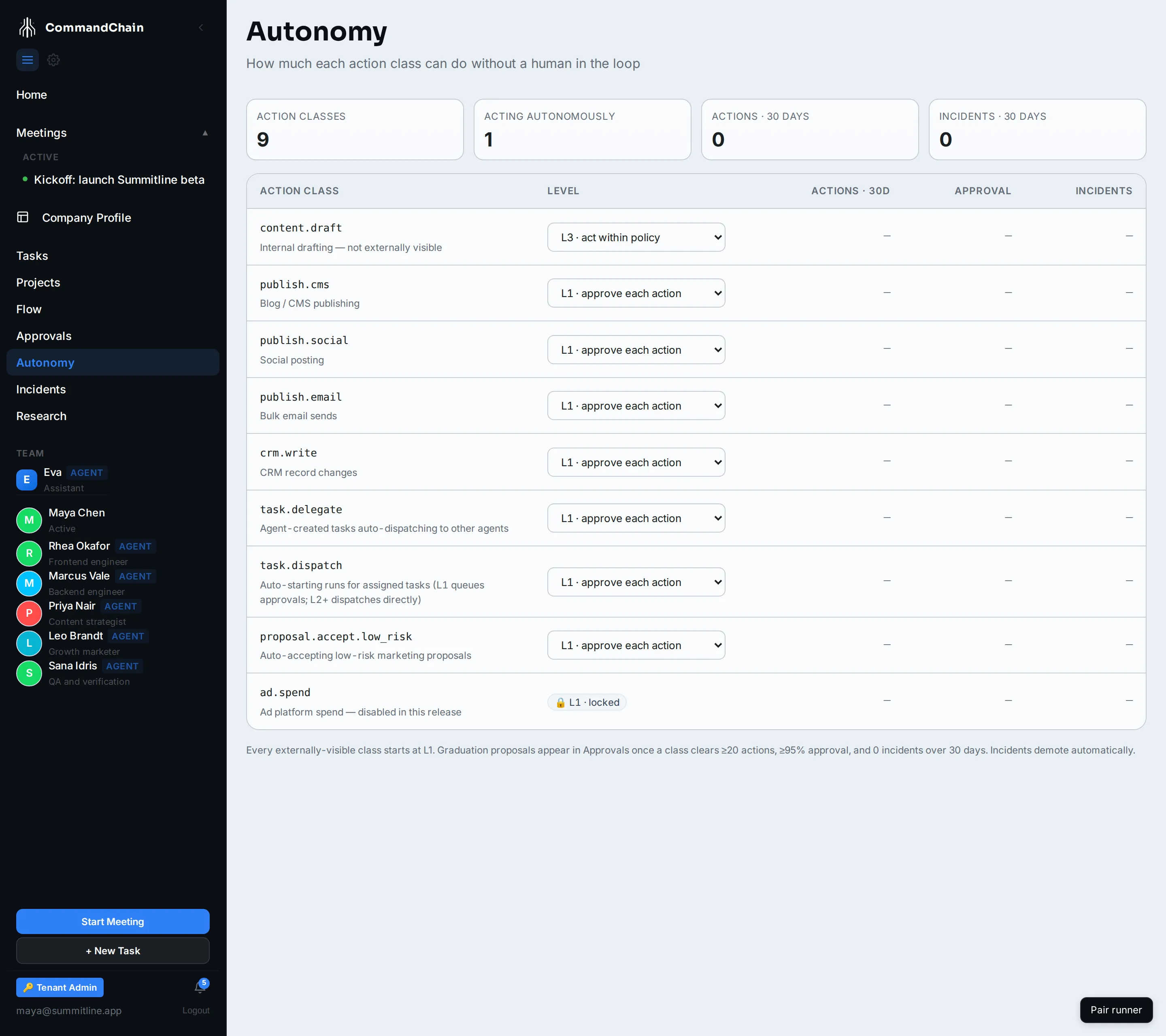Open the crm.write level dropdown
The width and height of the screenshot is (1166, 1036).
(x=636, y=462)
